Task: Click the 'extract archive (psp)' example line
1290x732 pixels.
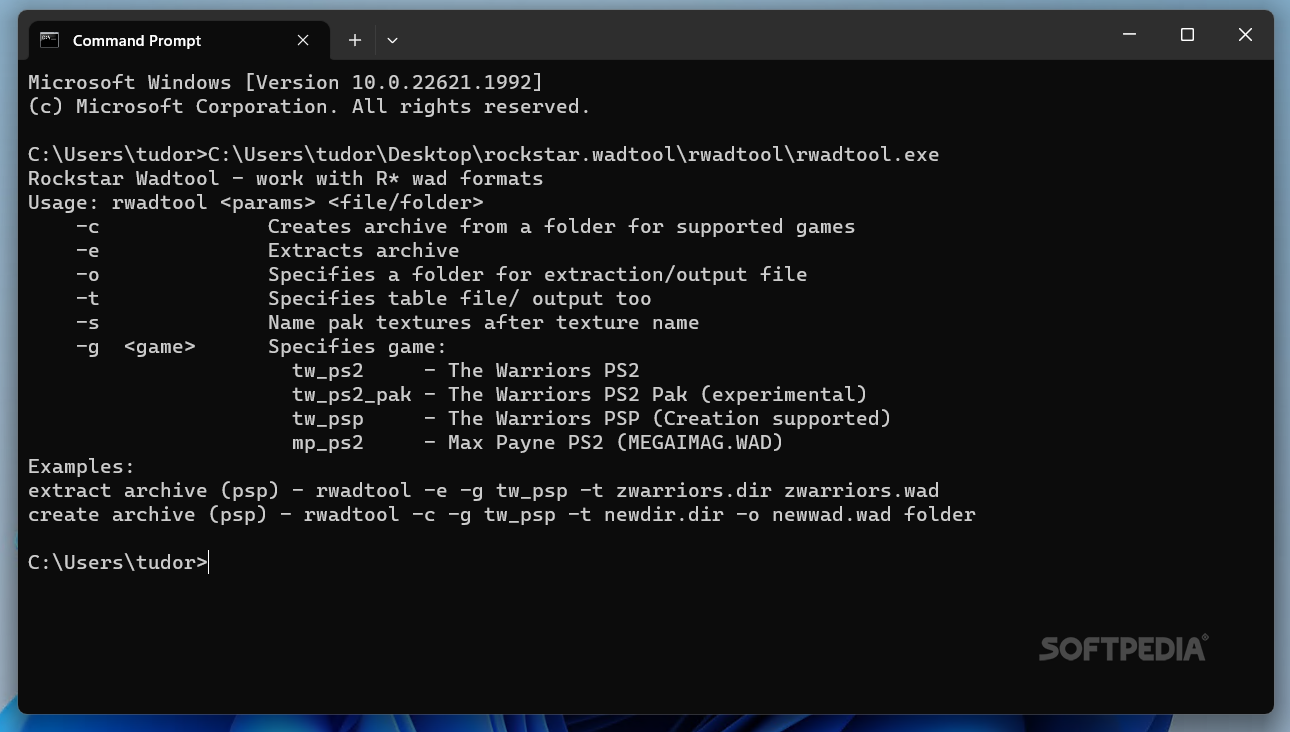Action: tap(483, 490)
